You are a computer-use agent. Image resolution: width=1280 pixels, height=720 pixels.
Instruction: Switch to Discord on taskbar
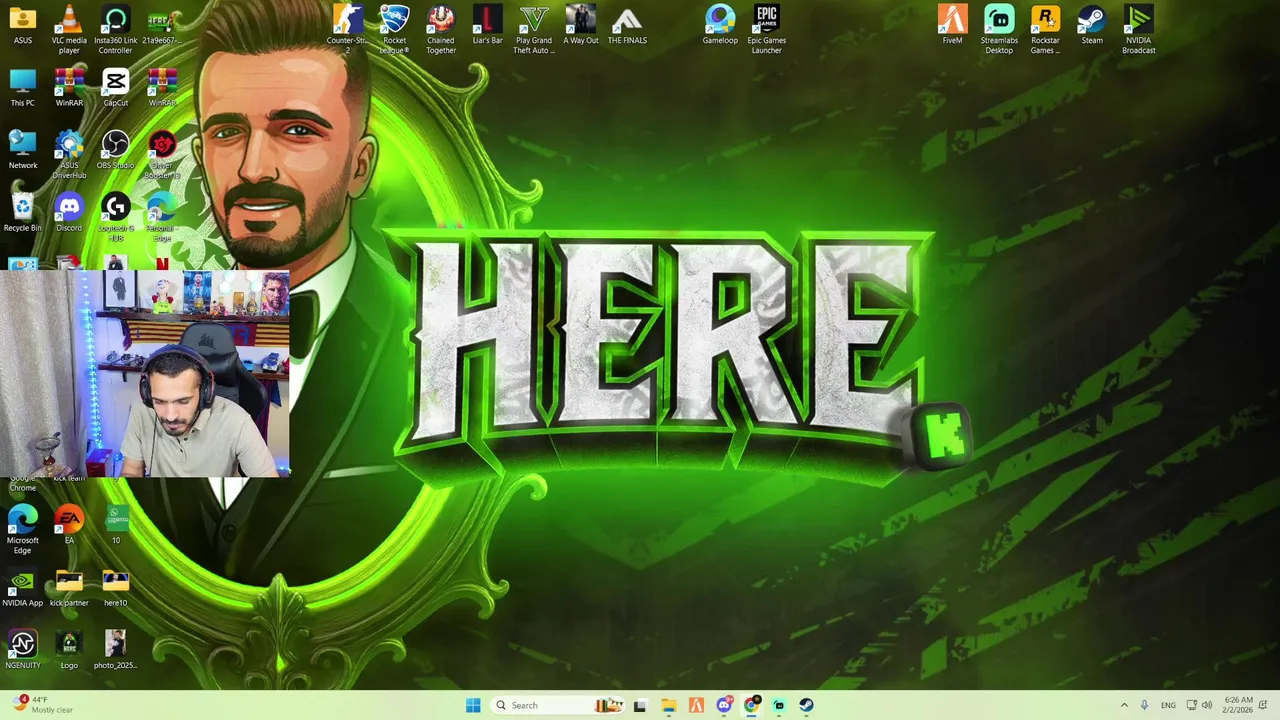tap(724, 705)
